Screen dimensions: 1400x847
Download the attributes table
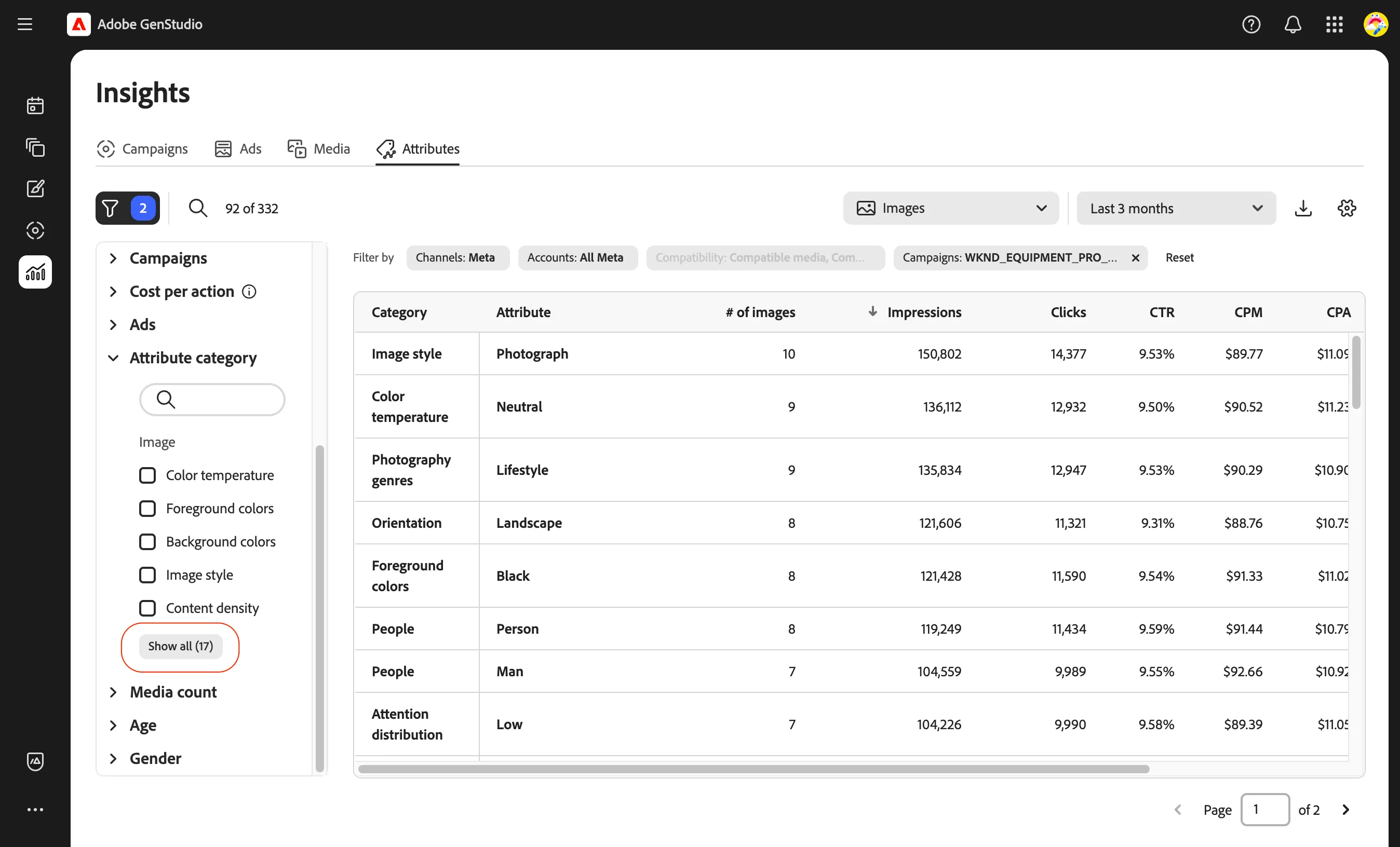[x=1303, y=208]
